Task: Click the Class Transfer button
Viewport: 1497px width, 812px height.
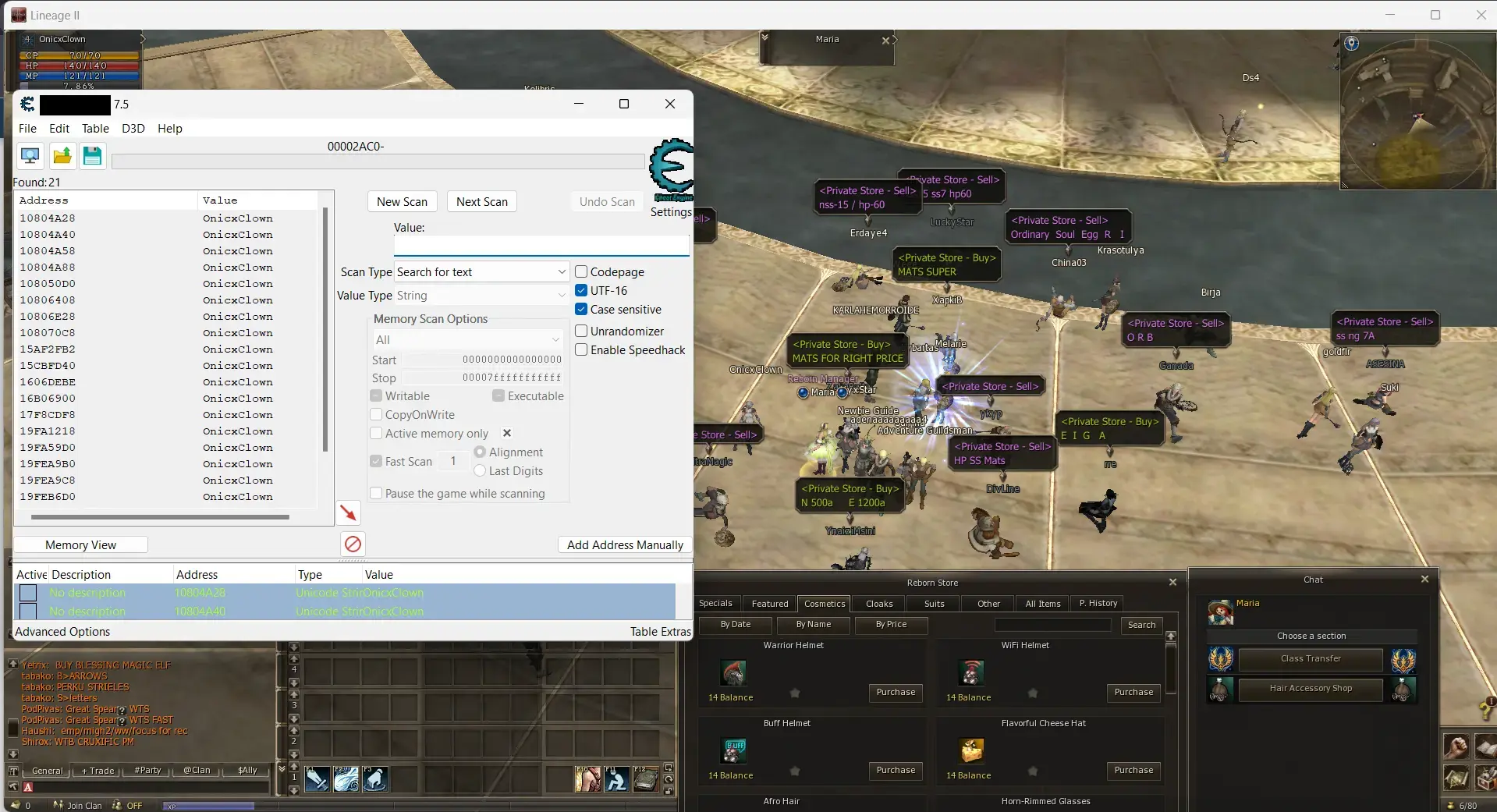Action: click(x=1311, y=658)
